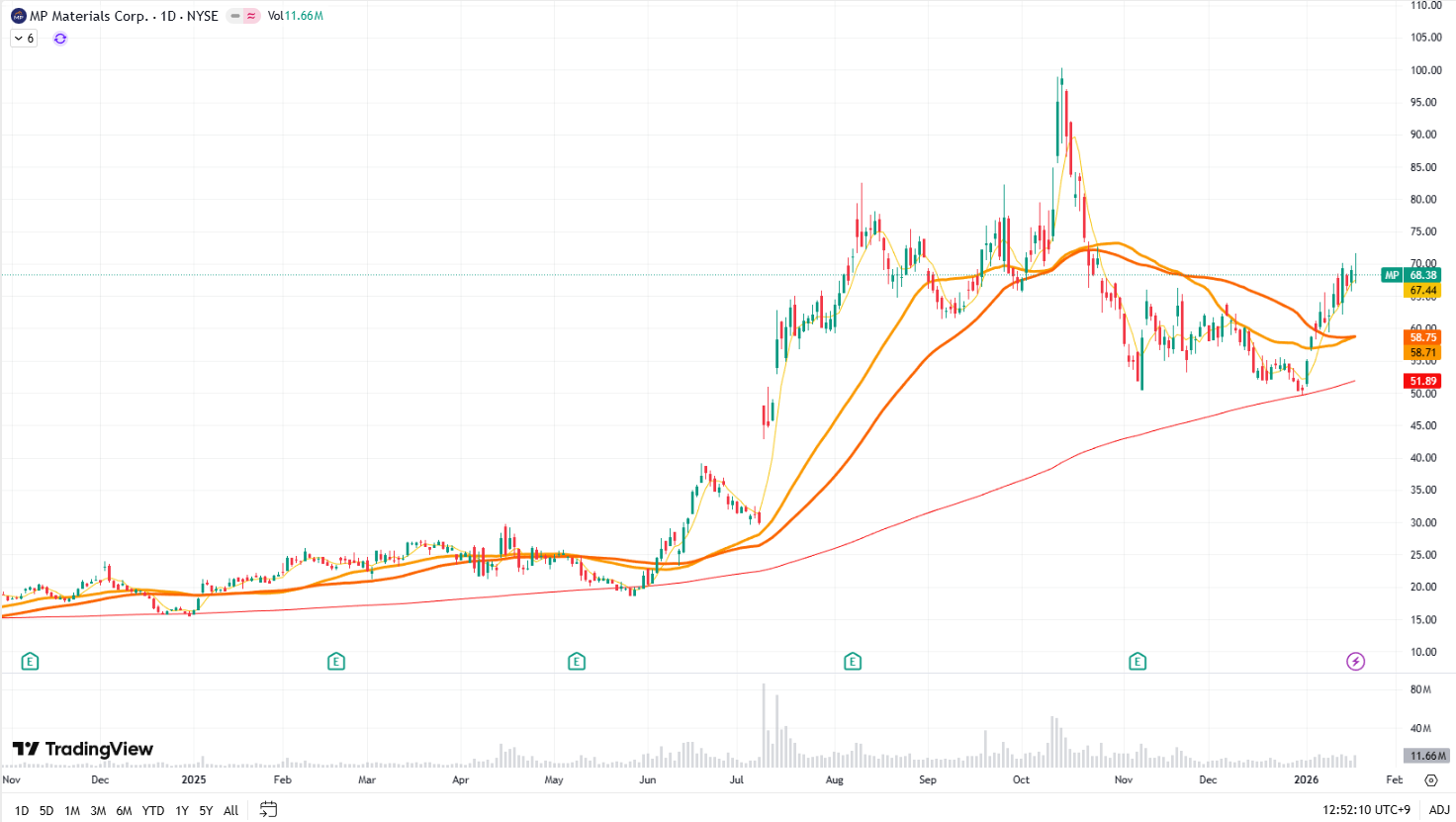Click the TradingView logo link
This screenshot has width=1456, height=822.
pyautogui.click(x=83, y=749)
